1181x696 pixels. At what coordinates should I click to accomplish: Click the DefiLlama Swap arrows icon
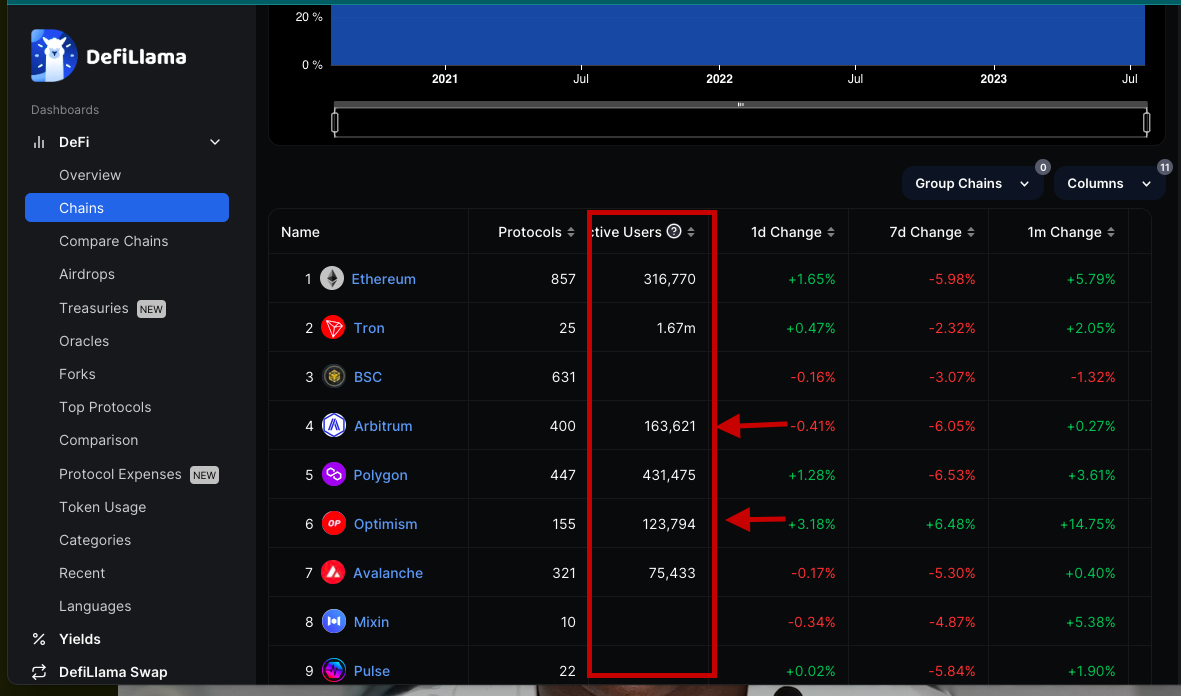click(x=39, y=672)
